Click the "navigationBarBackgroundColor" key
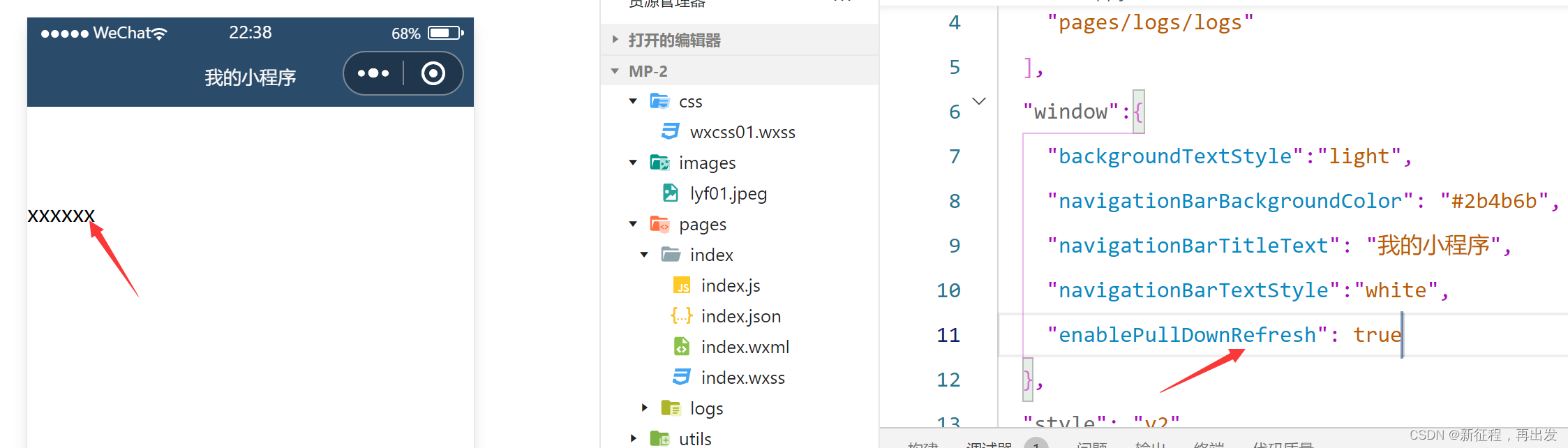This screenshot has height=448, width=1568. coord(1230,201)
